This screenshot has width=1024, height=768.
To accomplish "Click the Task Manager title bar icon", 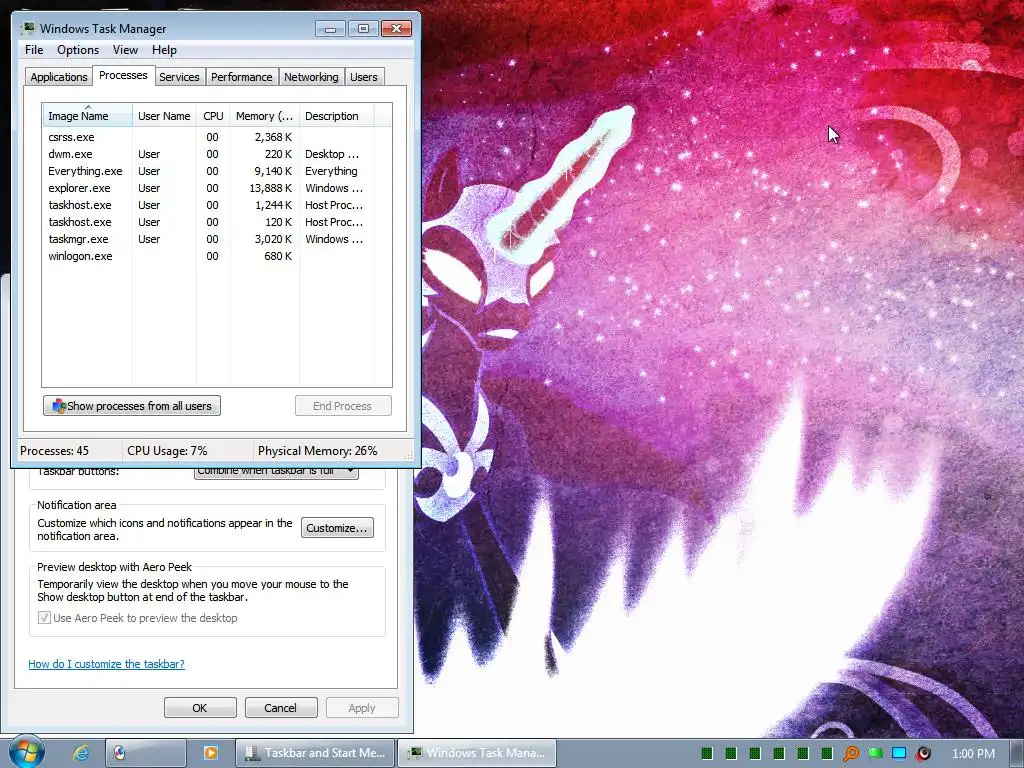I will [27, 29].
